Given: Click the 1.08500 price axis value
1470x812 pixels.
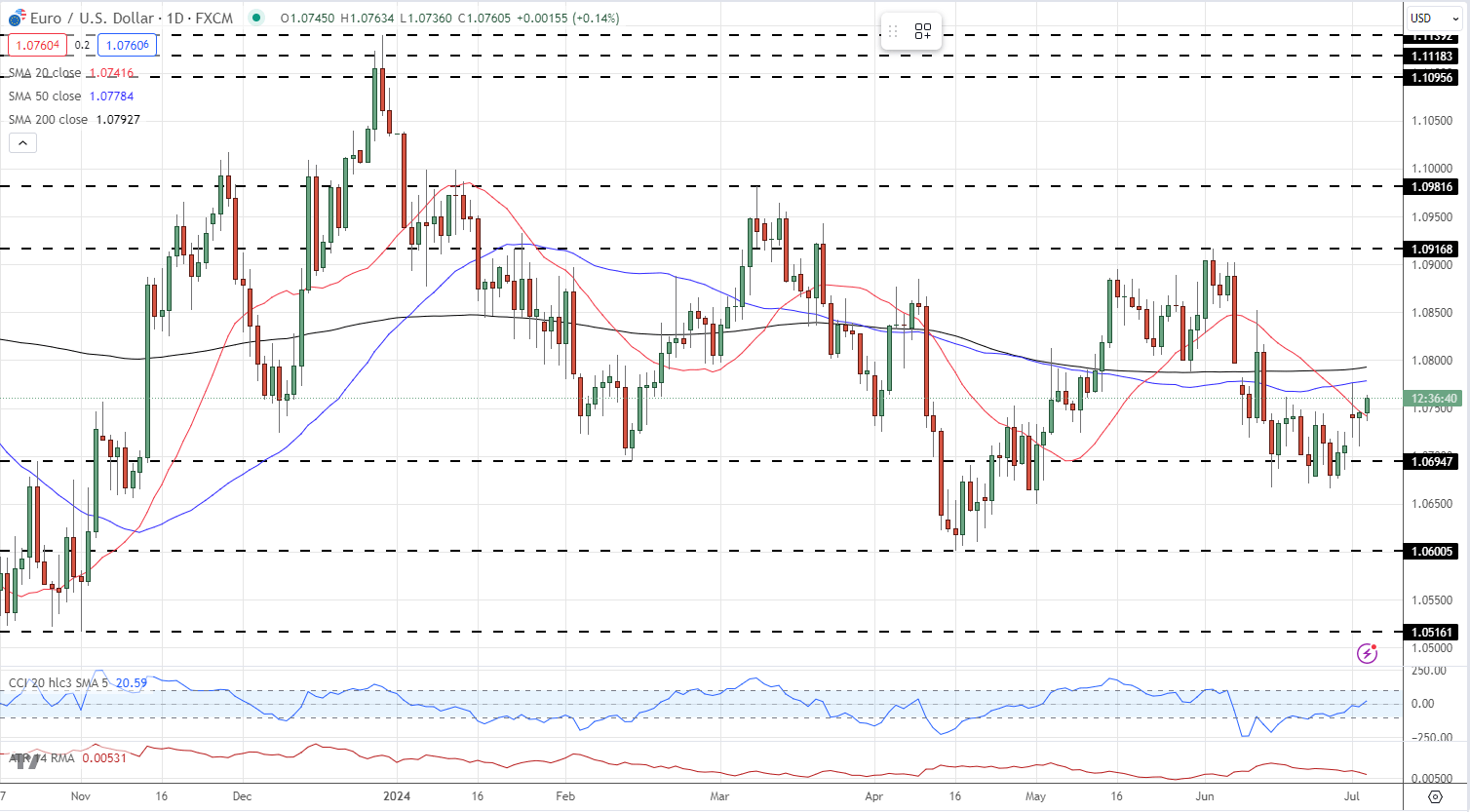Looking at the screenshot, I should 1432,313.
